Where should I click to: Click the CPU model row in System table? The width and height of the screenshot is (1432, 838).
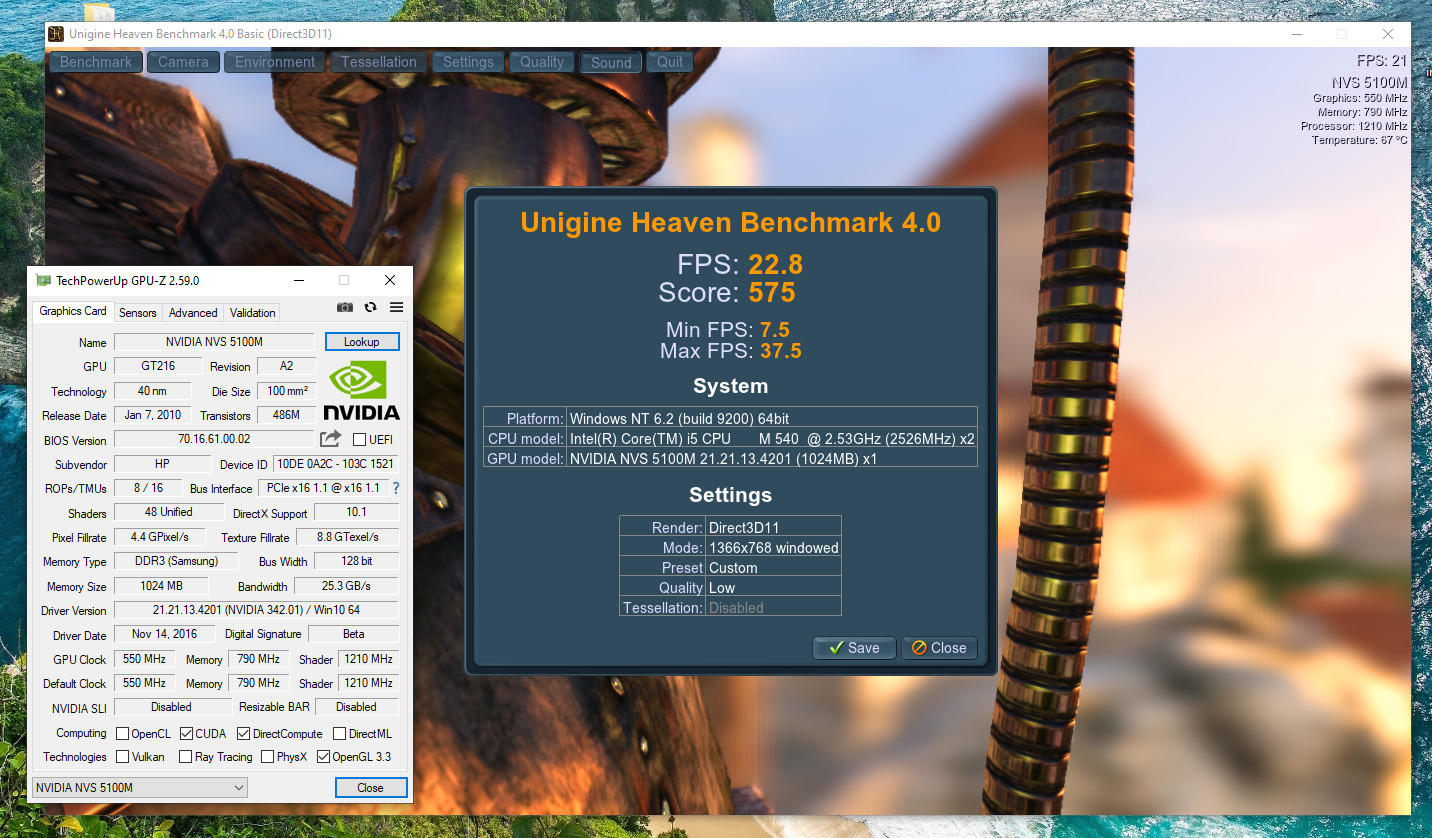[730, 438]
